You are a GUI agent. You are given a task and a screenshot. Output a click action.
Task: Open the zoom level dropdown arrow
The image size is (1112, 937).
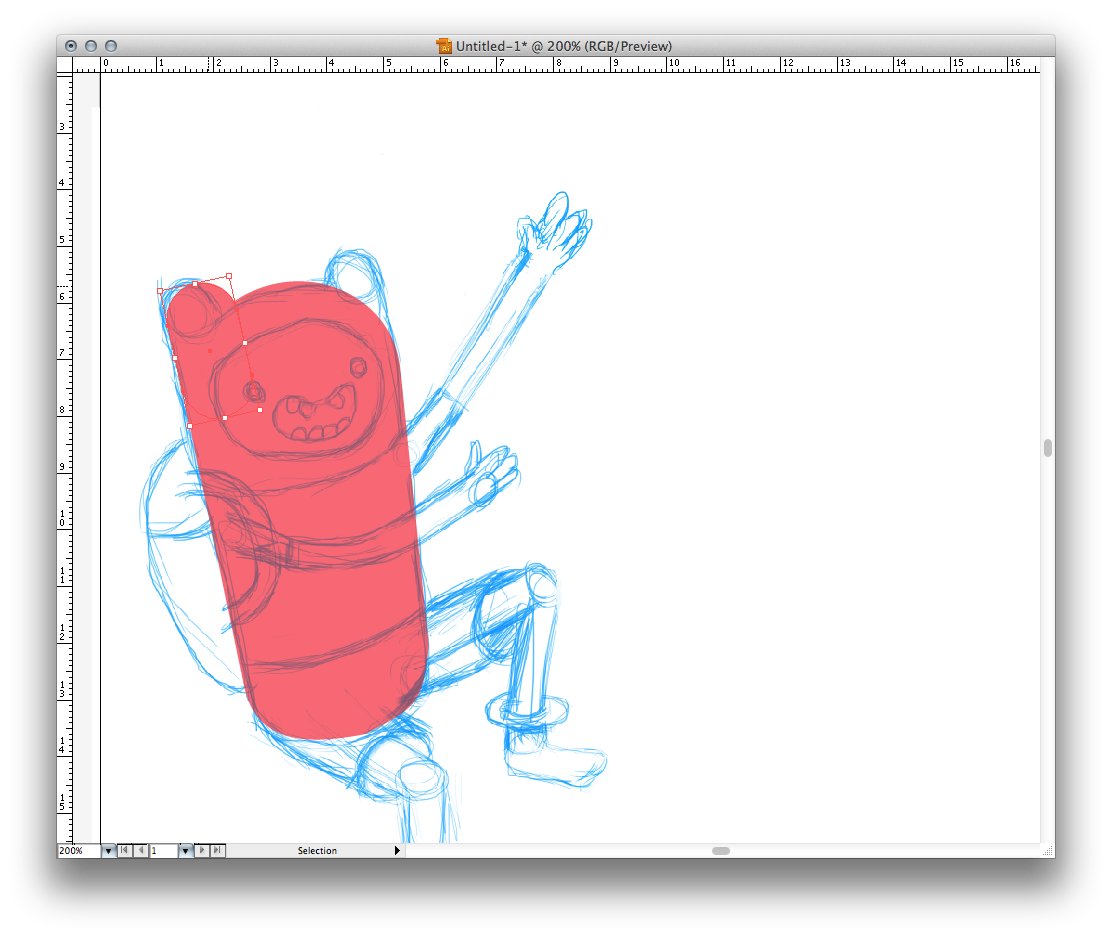(108, 851)
